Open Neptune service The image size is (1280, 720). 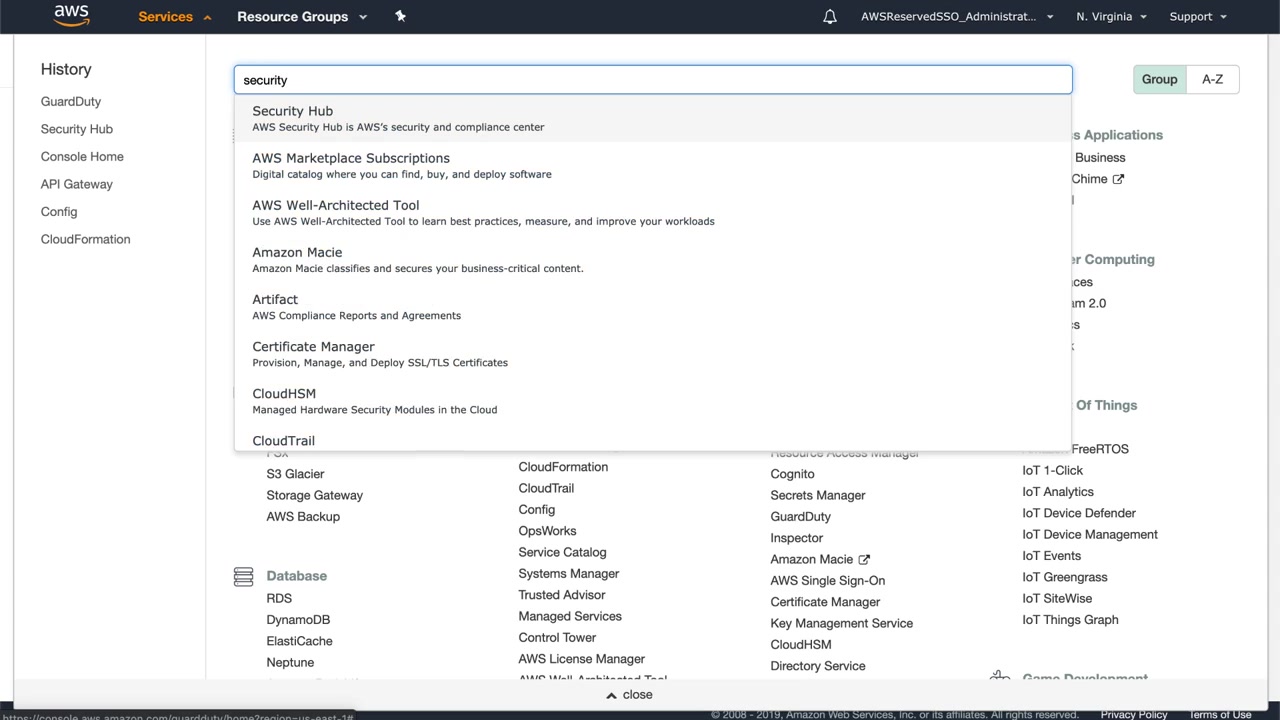[x=290, y=663]
